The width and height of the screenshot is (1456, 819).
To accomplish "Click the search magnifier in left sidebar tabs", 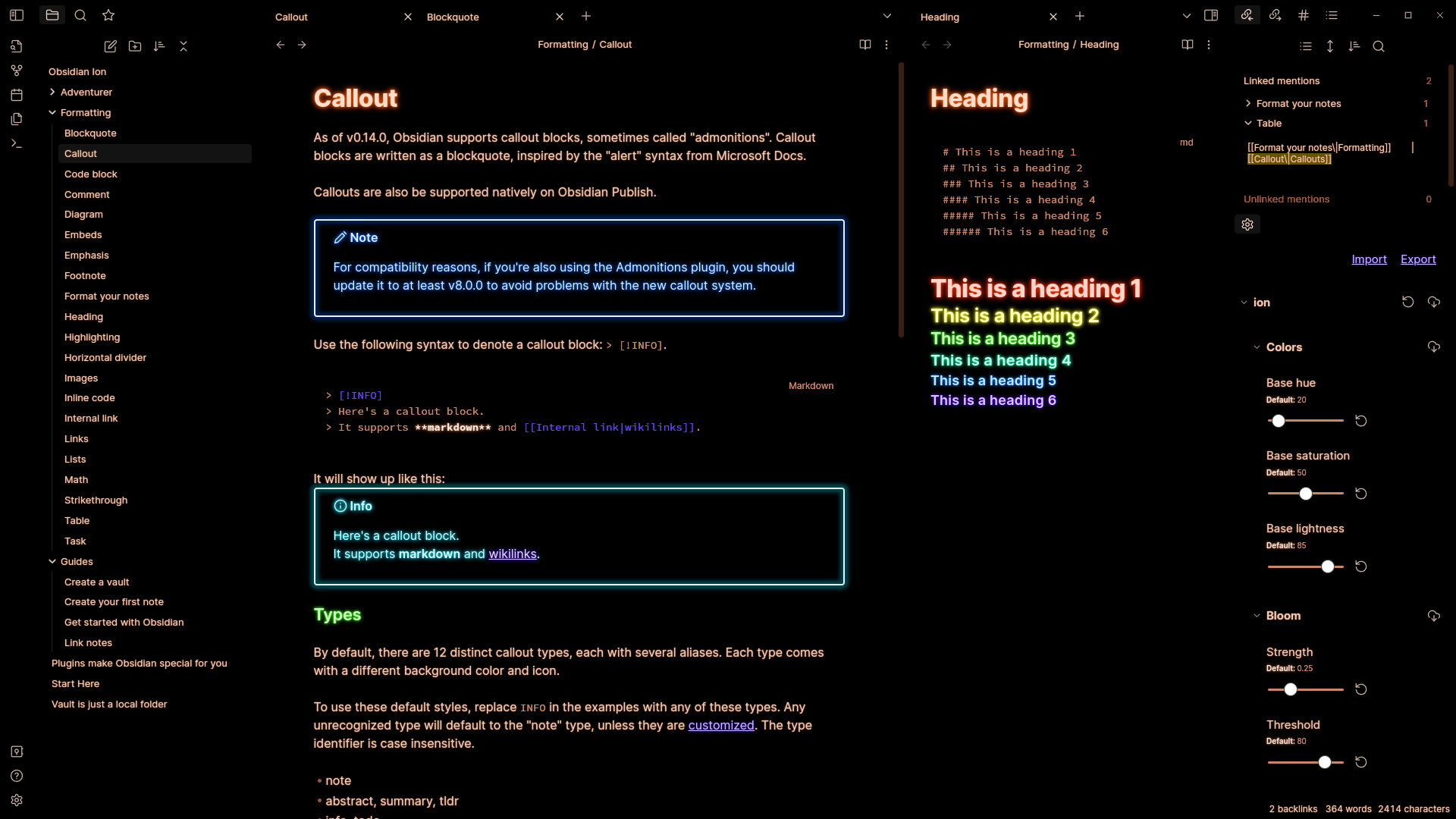I will 80,15.
